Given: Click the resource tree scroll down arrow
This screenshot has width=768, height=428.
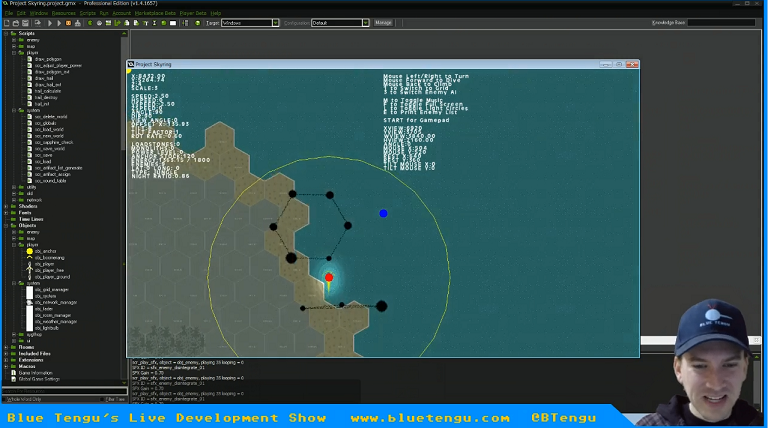Looking at the screenshot, I should pyautogui.click(x=124, y=383).
